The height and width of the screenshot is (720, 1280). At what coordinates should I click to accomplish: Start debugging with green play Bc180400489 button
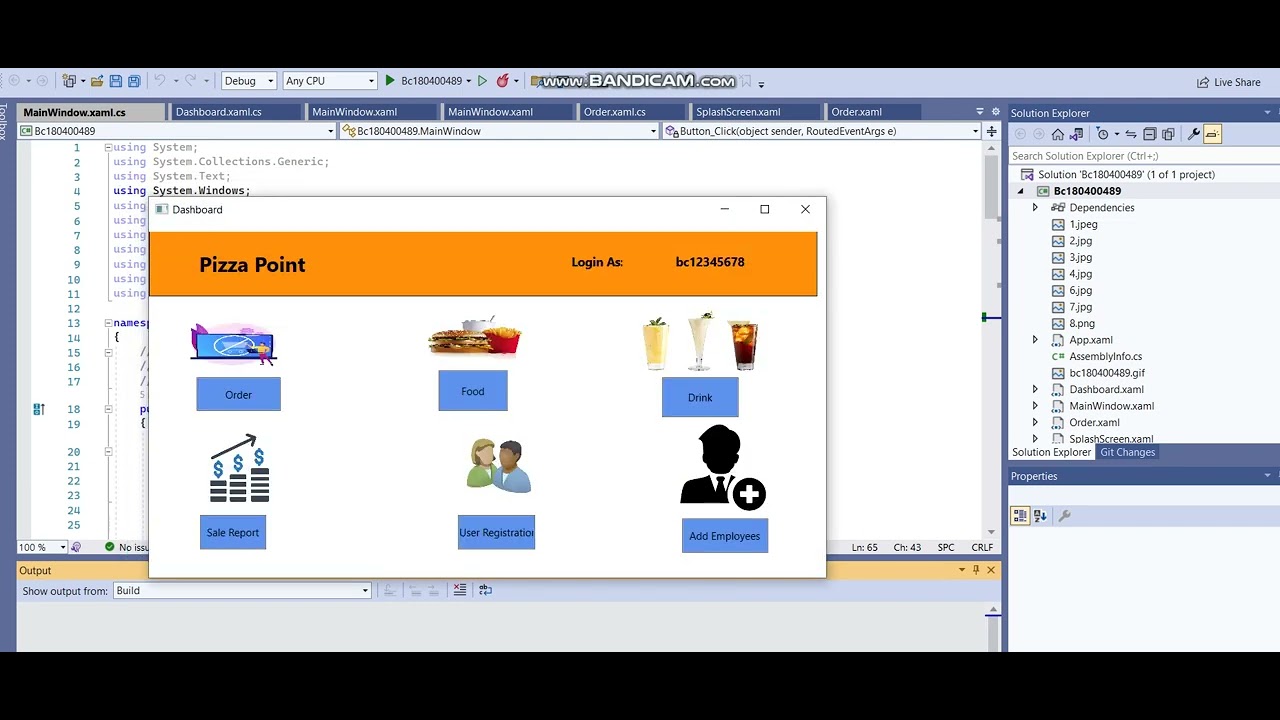tap(425, 81)
